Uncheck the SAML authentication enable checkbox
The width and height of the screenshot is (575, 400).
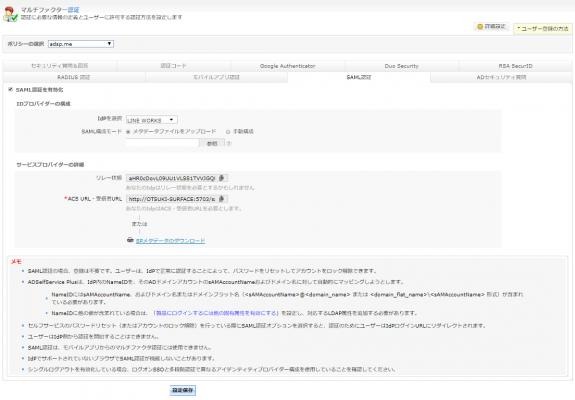tap(11, 89)
